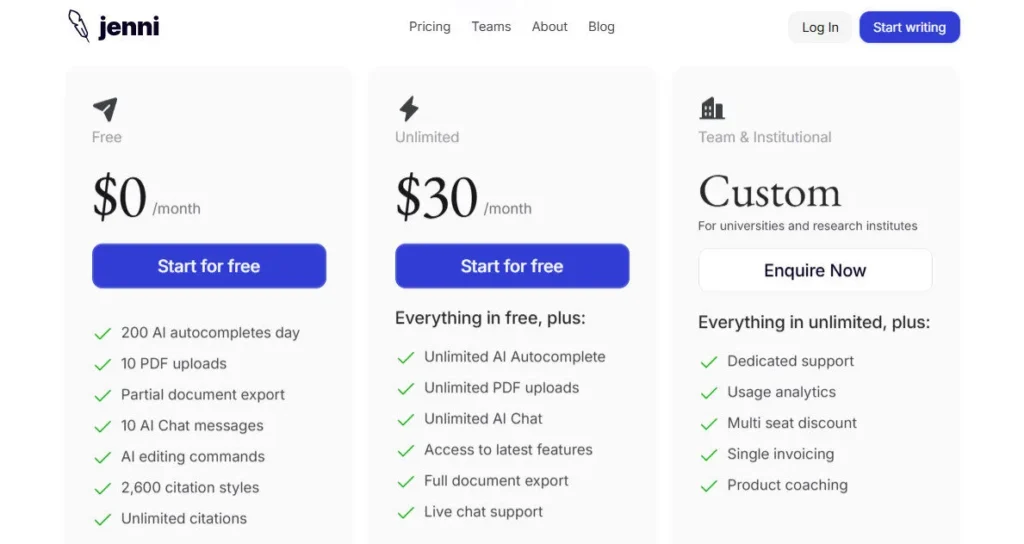This screenshot has height=544, width=1024.
Task: Navigate to the Blog
Action: pos(601,27)
